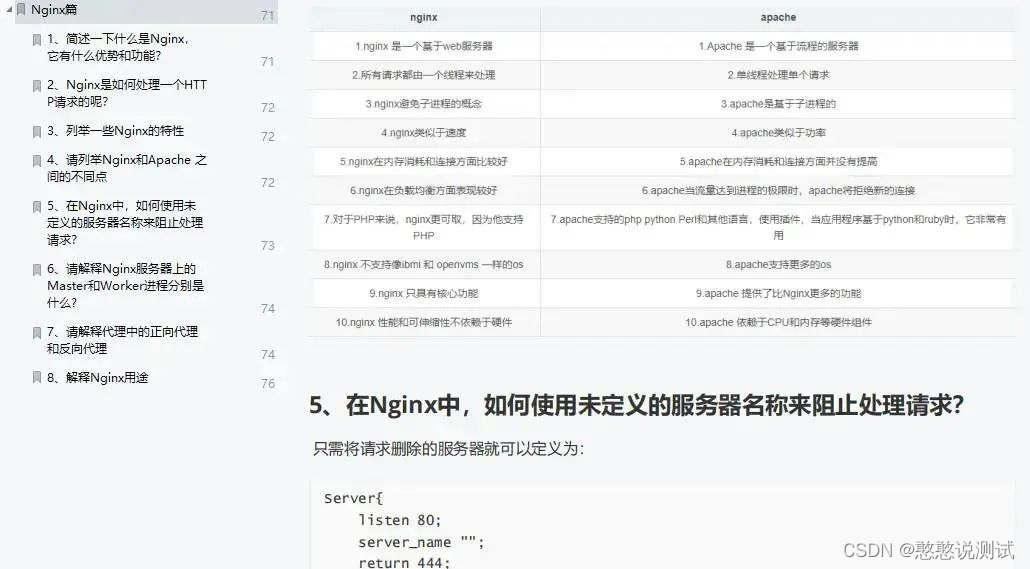Select cell 7.对于PHP来说，nginx更可取
This screenshot has width=1030, height=569.
pyautogui.click(x=424, y=227)
